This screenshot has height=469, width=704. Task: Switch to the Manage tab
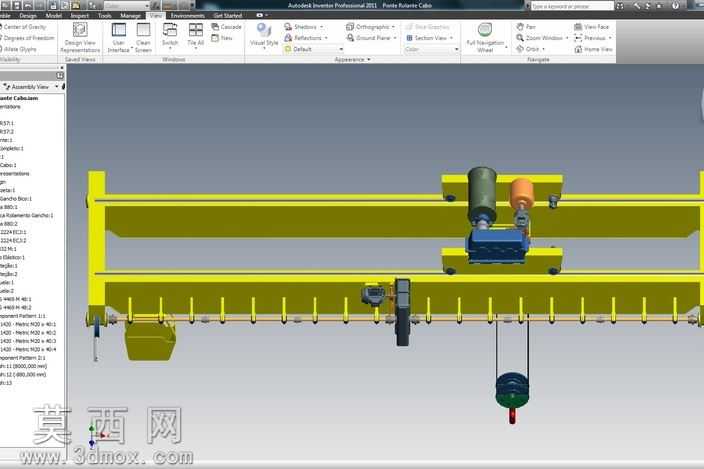coord(130,15)
